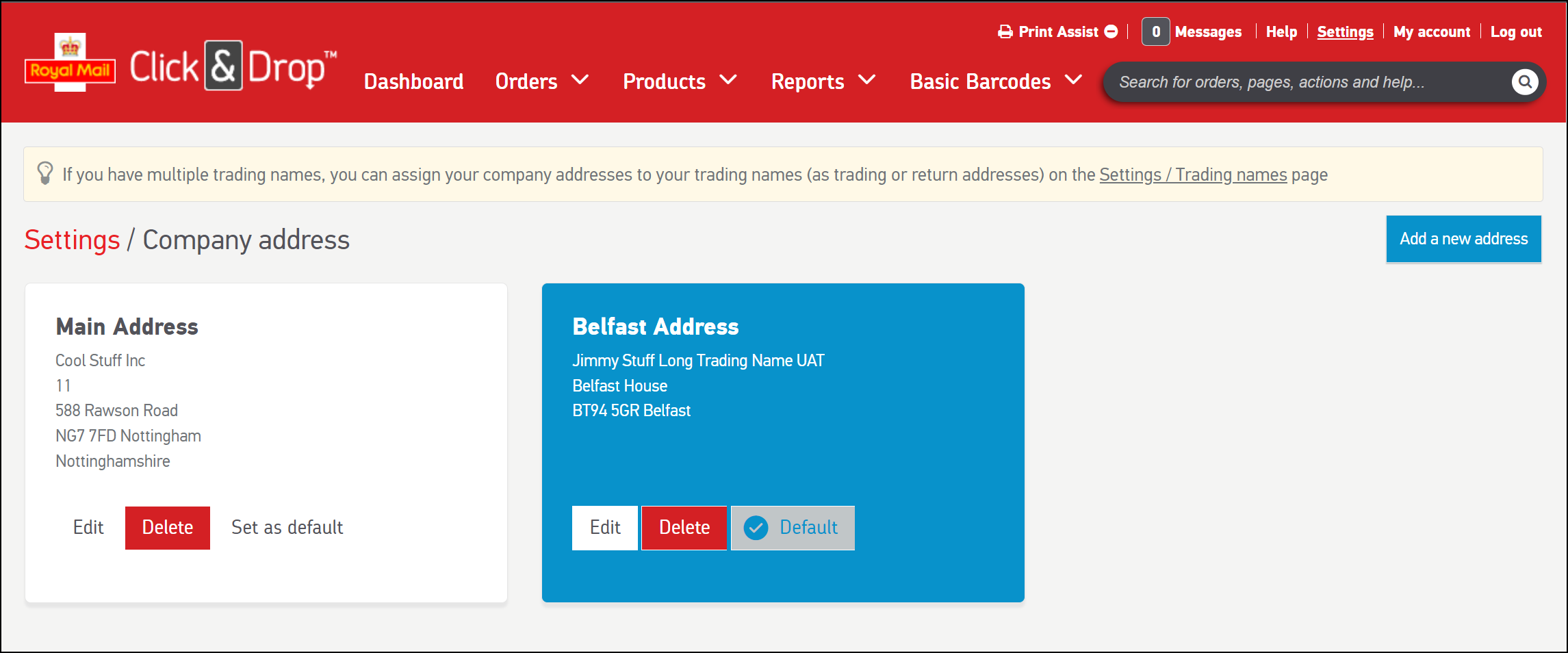The height and width of the screenshot is (653, 1568).
Task: Open Settings in the top navigation
Action: [1345, 32]
